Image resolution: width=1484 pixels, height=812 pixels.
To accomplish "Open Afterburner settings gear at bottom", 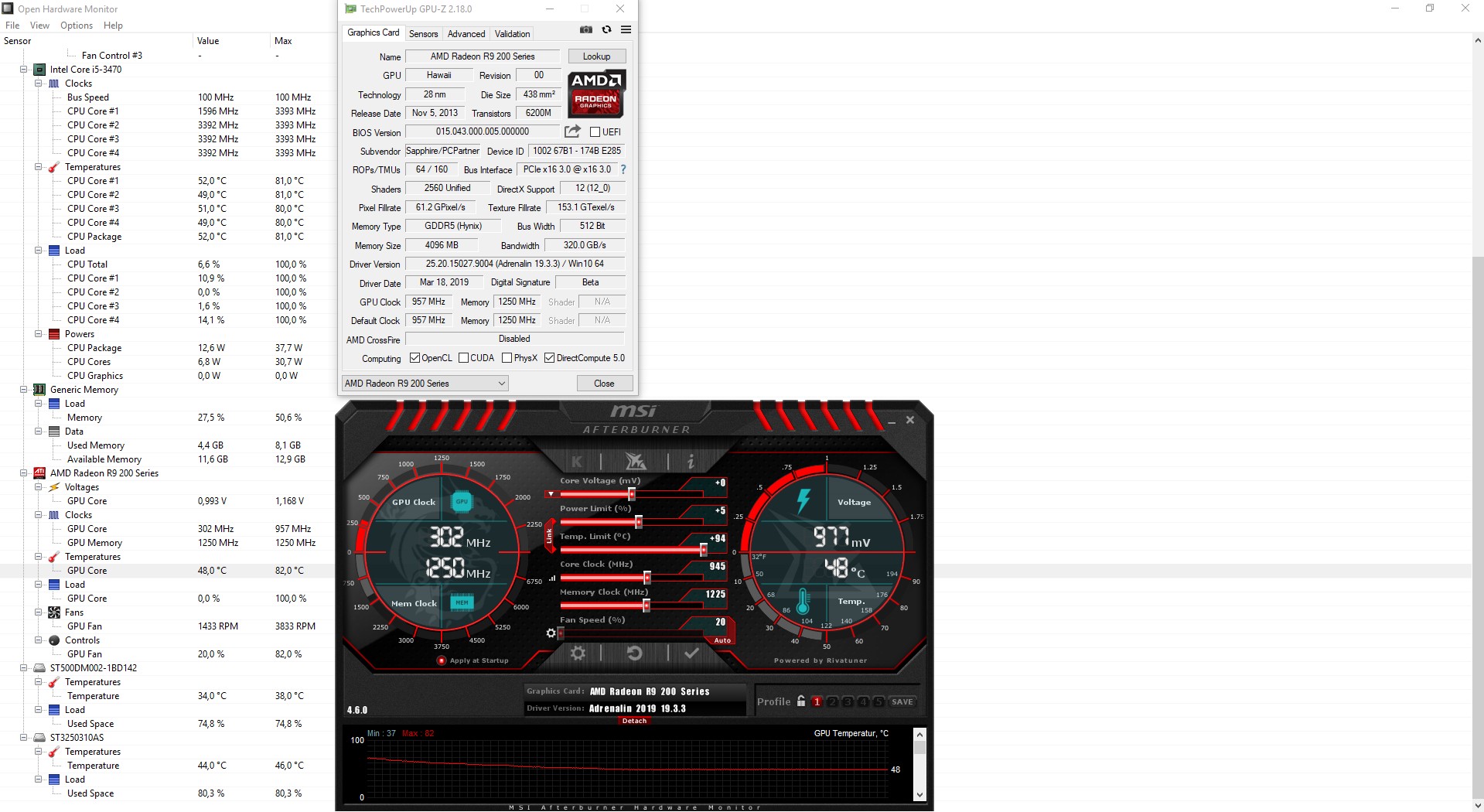I will 578,653.
